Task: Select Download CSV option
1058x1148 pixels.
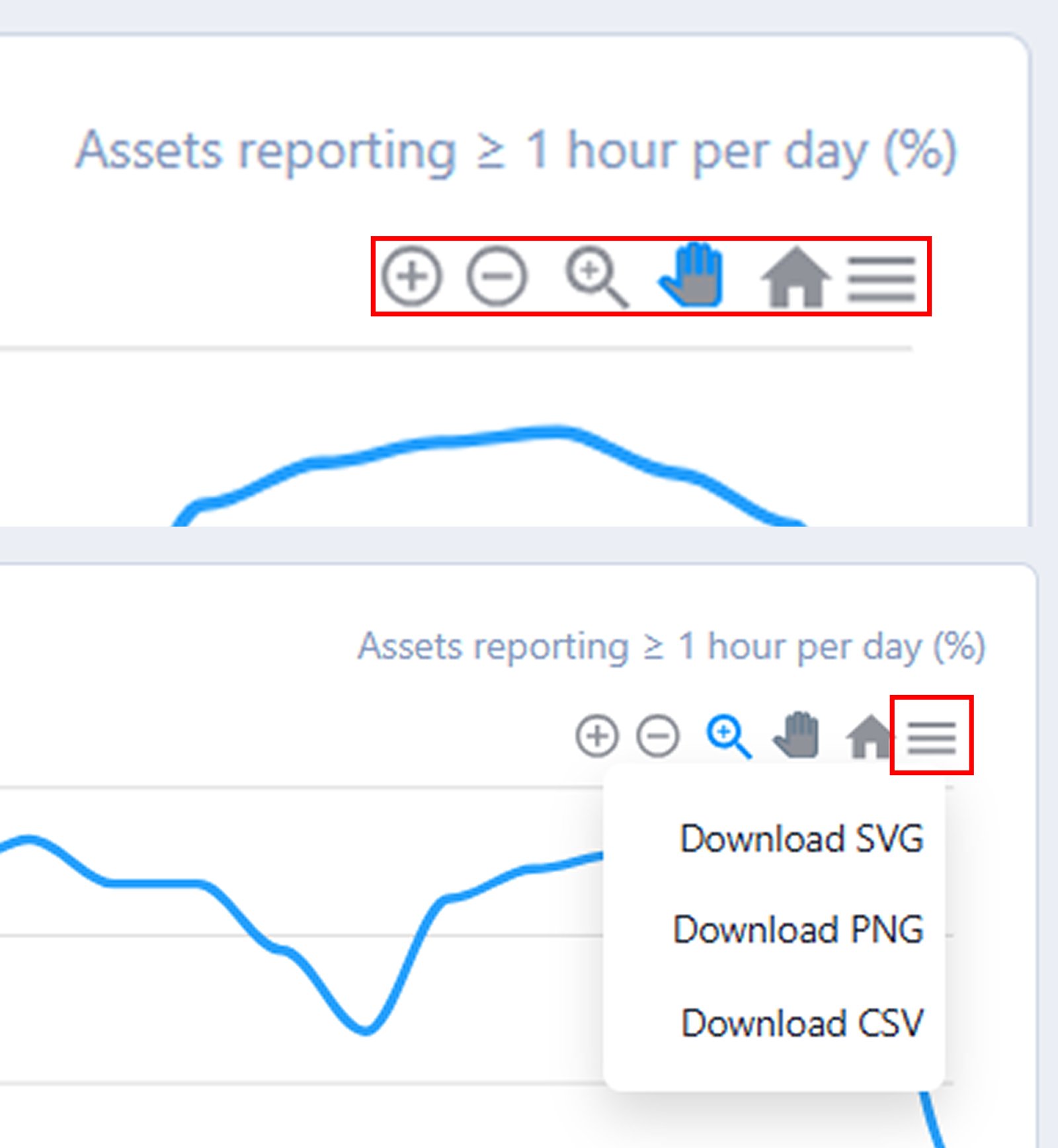Action: point(802,1024)
